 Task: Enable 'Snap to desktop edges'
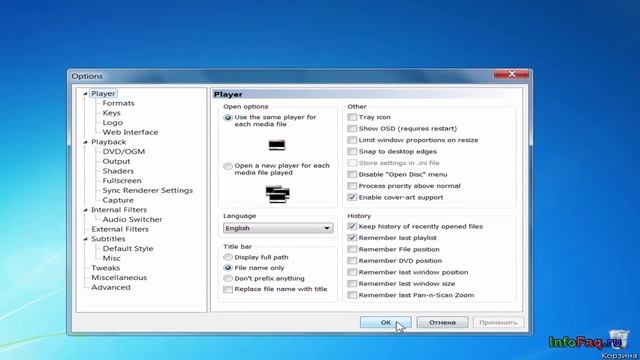pos(352,151)
